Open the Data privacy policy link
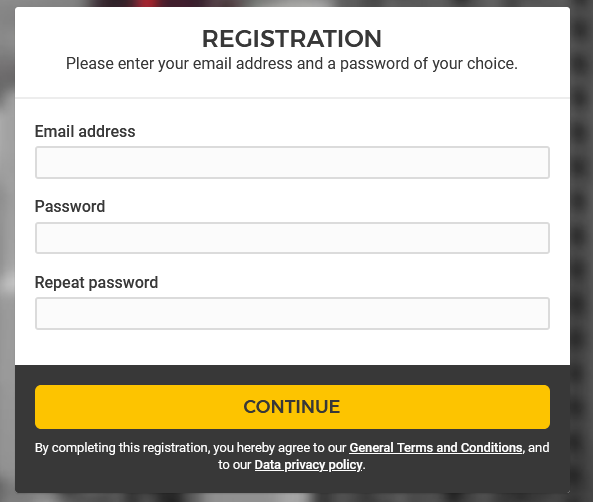This screenshot has height=502, width=593. (308, 465)
